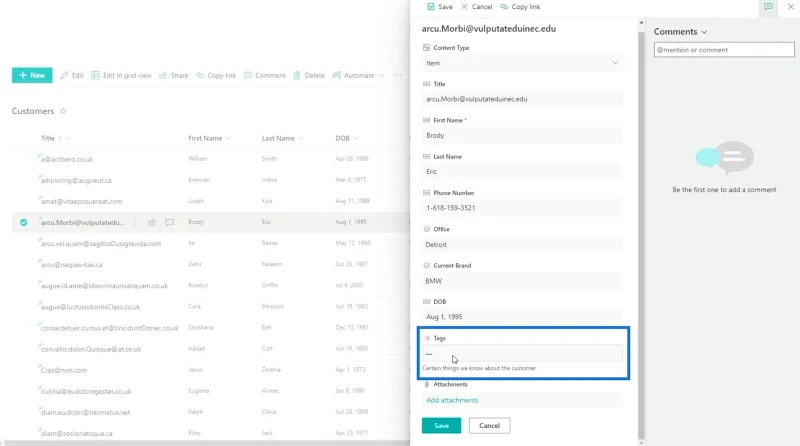Click the empty Tags field

(522, 353)
